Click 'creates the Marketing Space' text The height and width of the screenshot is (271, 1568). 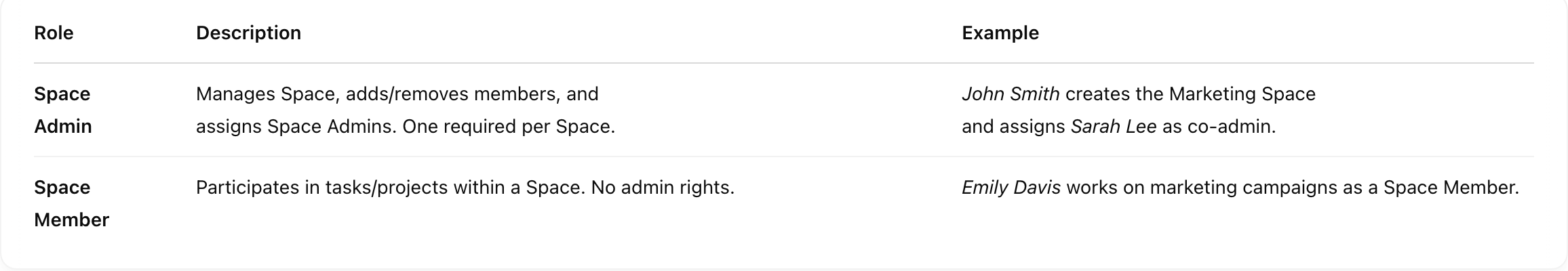pos(1190,93)
